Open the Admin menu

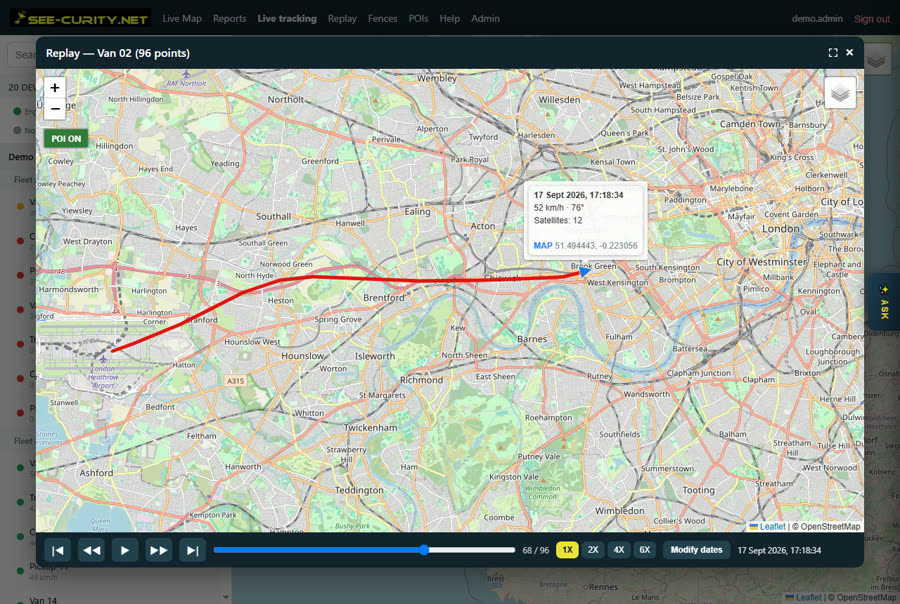[485, 18]
